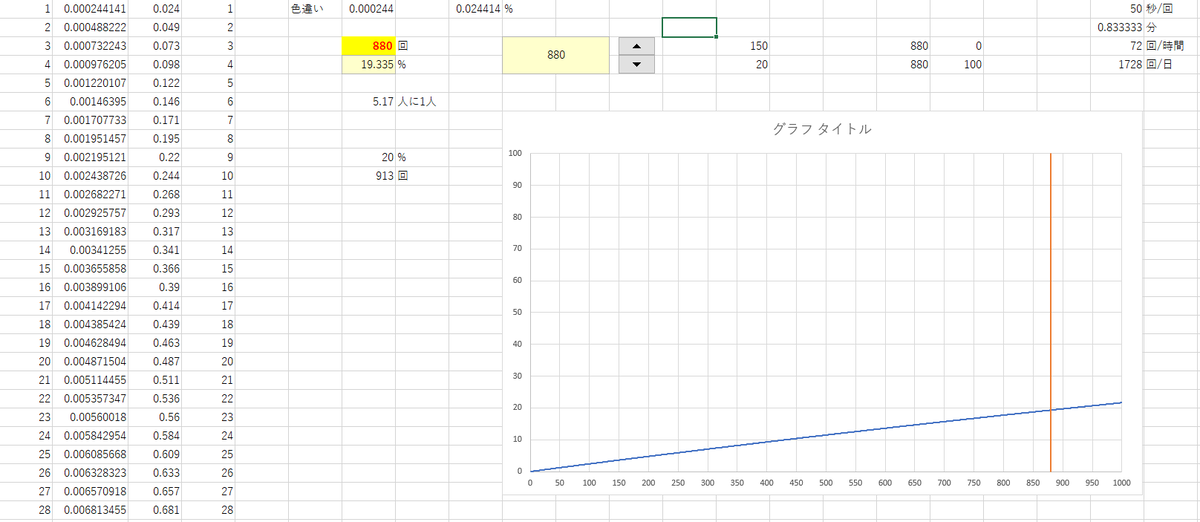Click the cell with text 人に1人

(421, 102)
